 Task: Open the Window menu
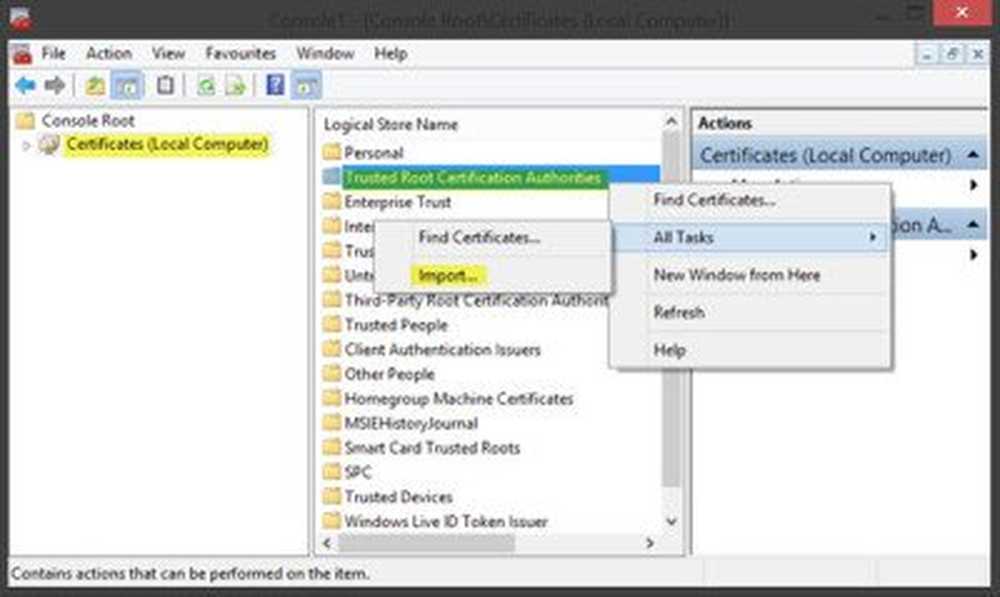click(325, 54)
